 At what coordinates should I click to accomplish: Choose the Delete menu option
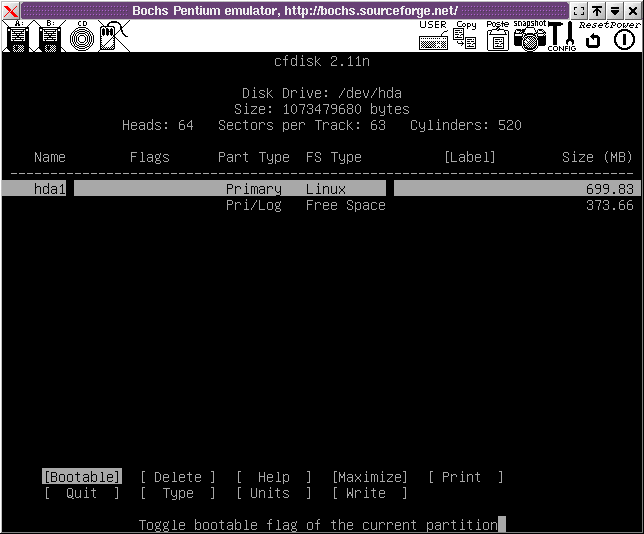177,477
